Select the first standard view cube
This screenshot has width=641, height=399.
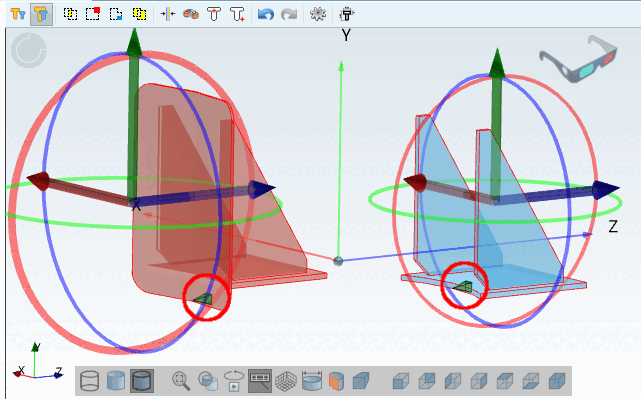(401, 381)
